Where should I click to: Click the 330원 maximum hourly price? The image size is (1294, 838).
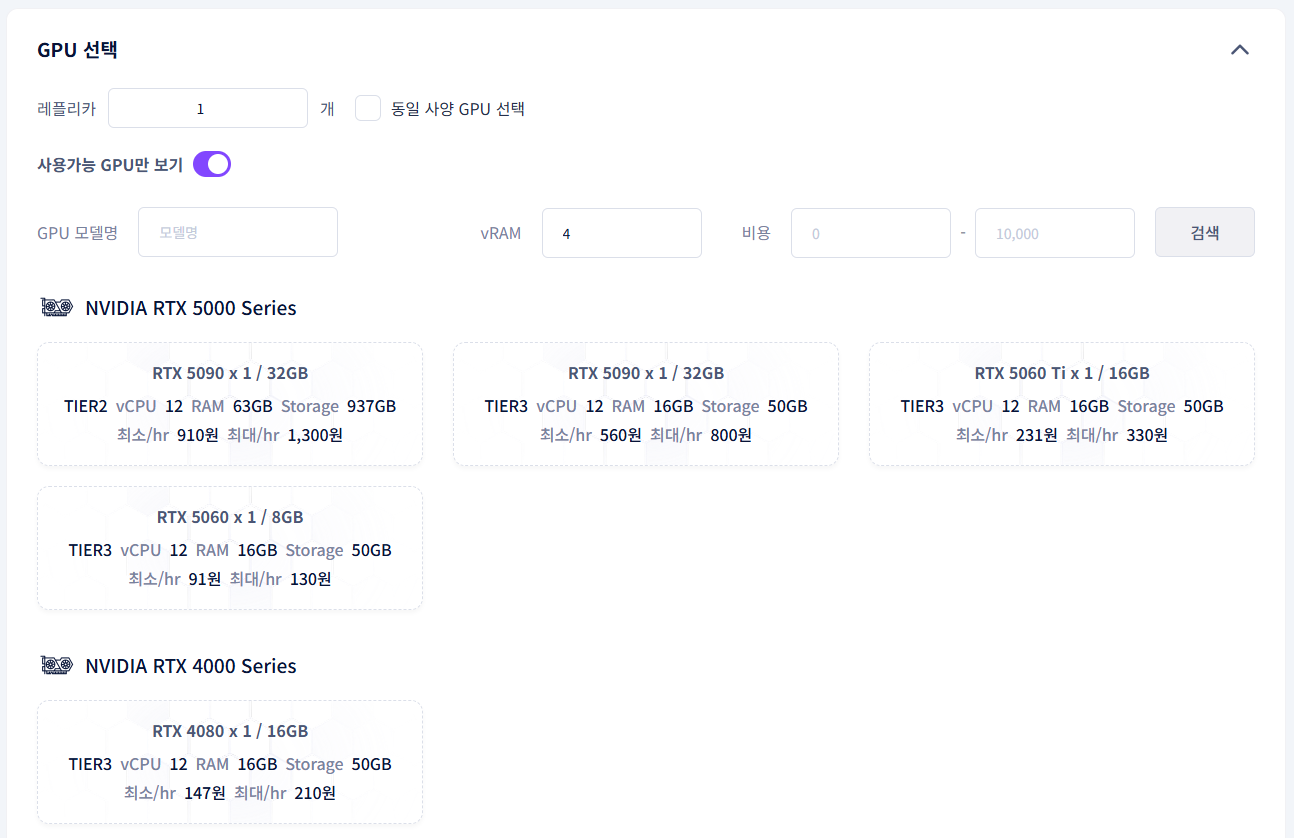pyautogui.click(x=1147, y=435)
